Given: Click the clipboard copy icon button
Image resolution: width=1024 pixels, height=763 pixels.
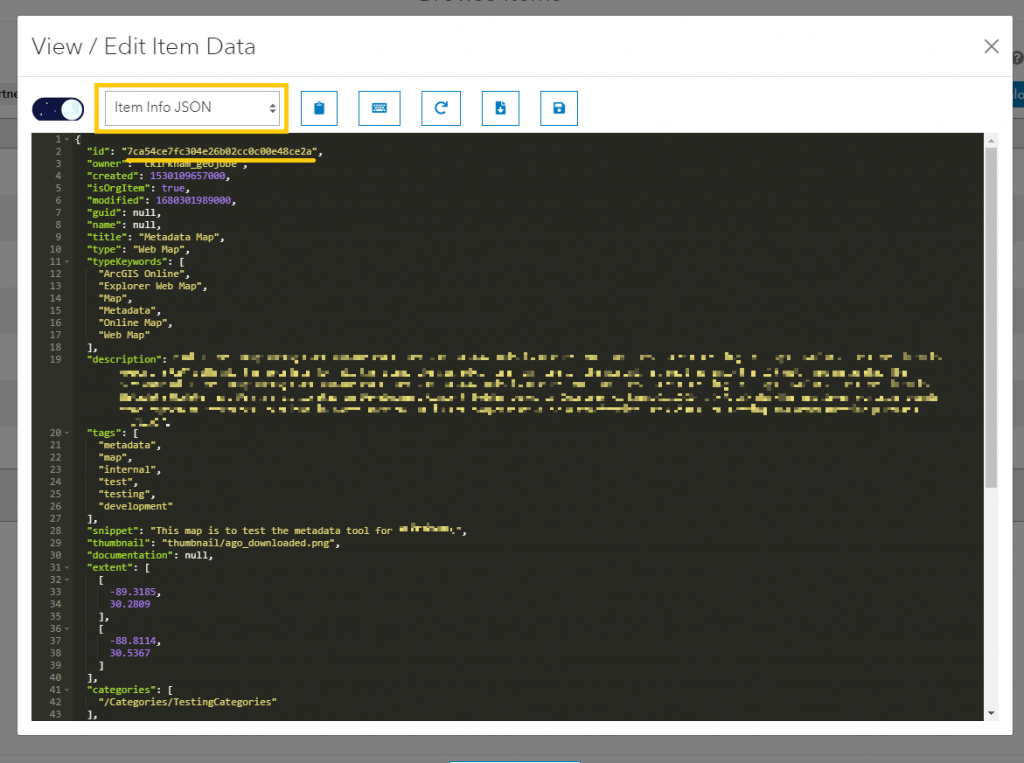Looking at the screenshot, I should [319, 108].
